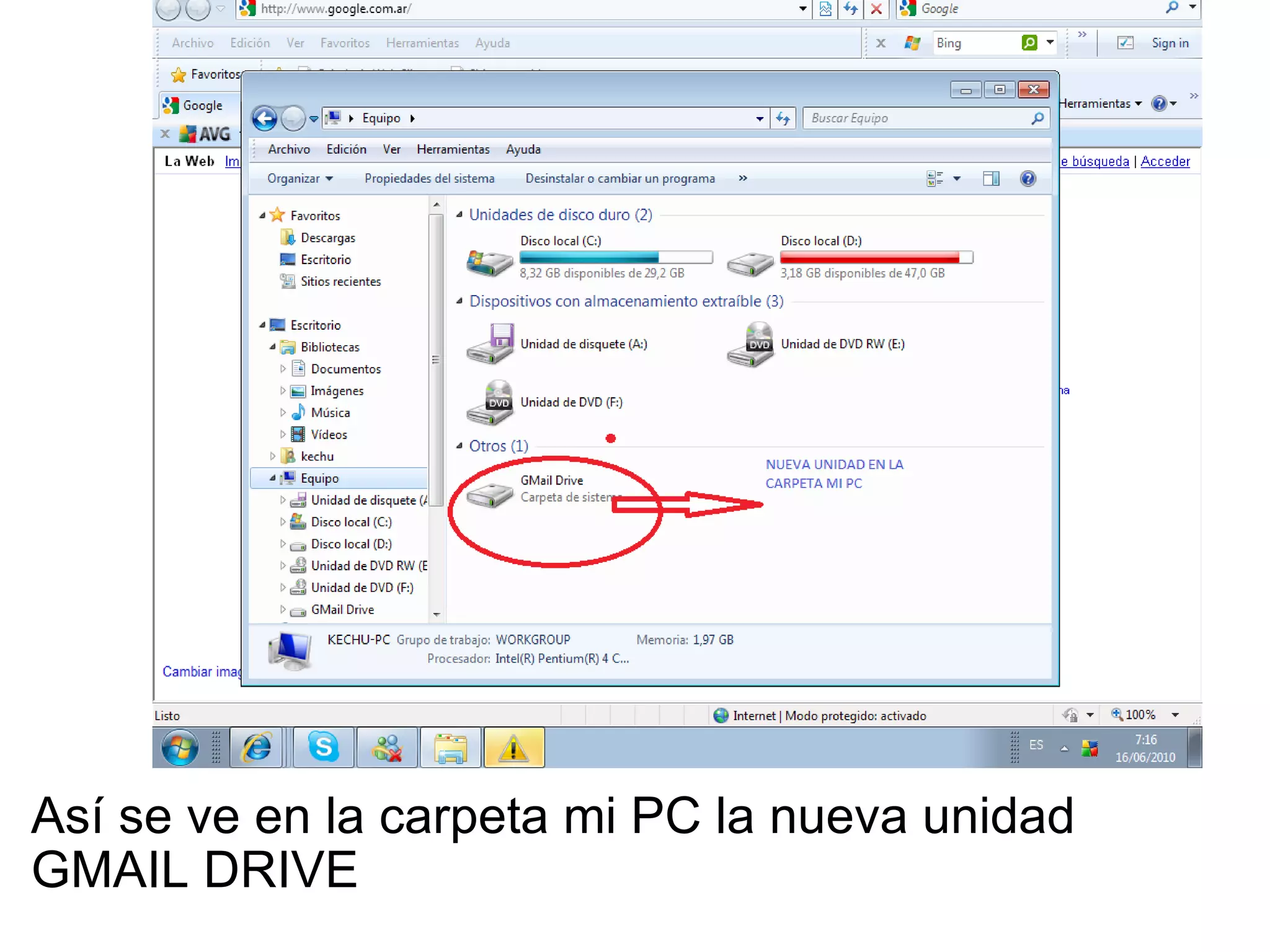Screen dimensions: 1270x952
Task: Open Unidad de disquete (A:) icon
Action: 489,343
